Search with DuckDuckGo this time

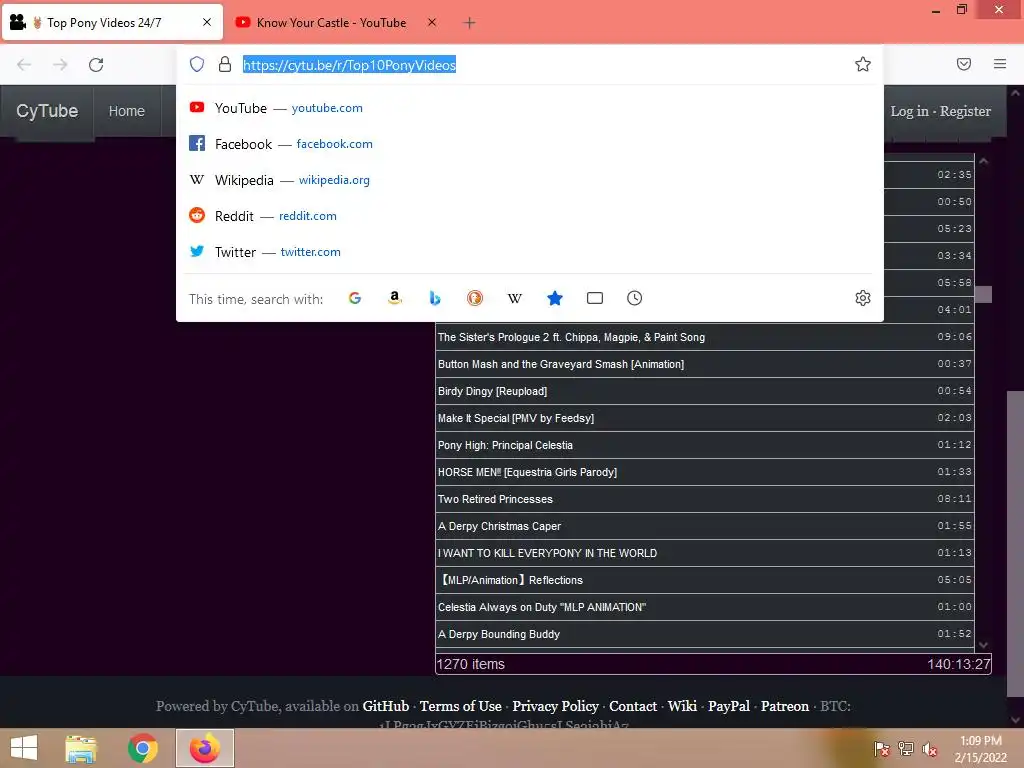point(475,298)
